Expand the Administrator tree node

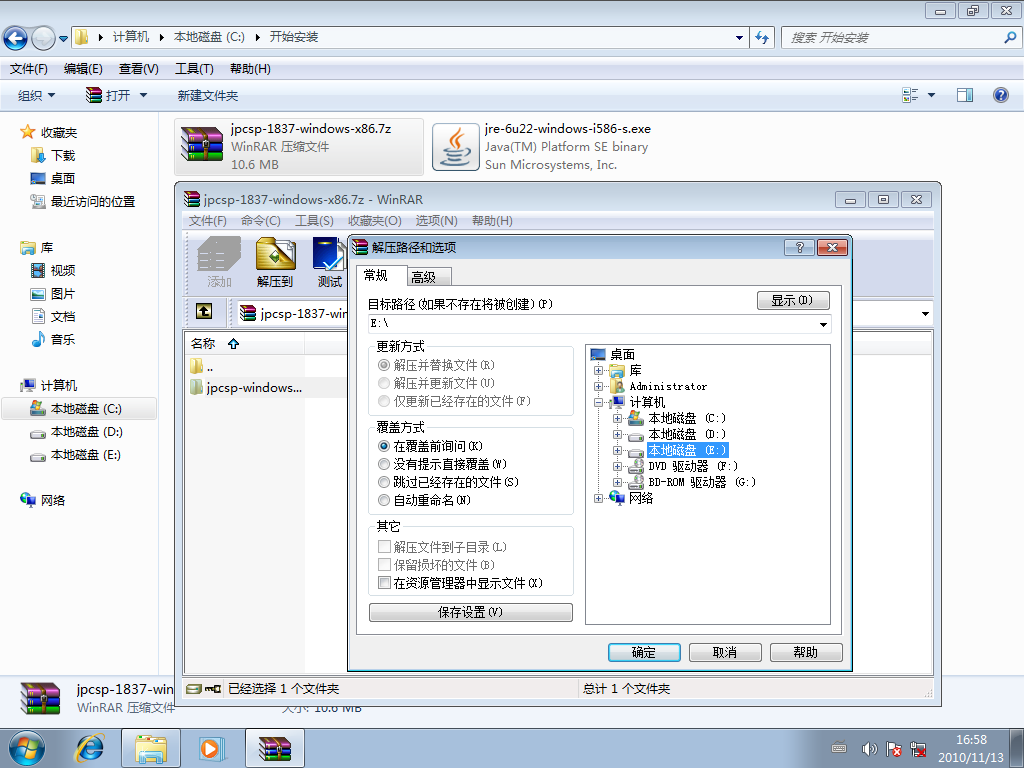(x=598, y=387)
